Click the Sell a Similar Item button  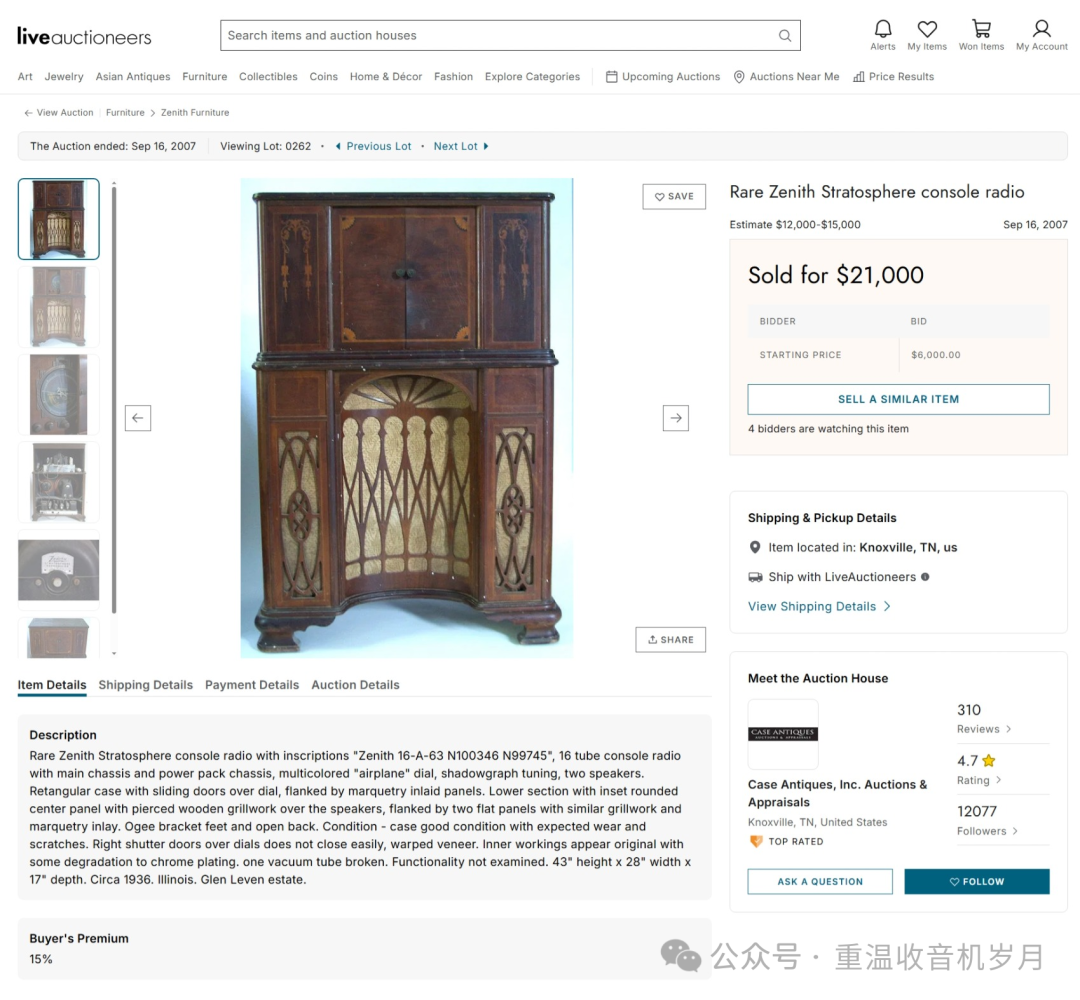tap(898, 399)
